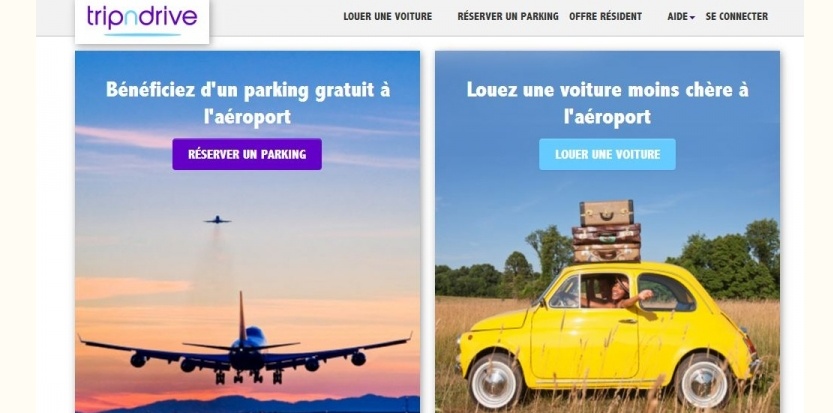Open the Aide menu
The width and height of the screenshot is (833, 413).
click(678, 16)
